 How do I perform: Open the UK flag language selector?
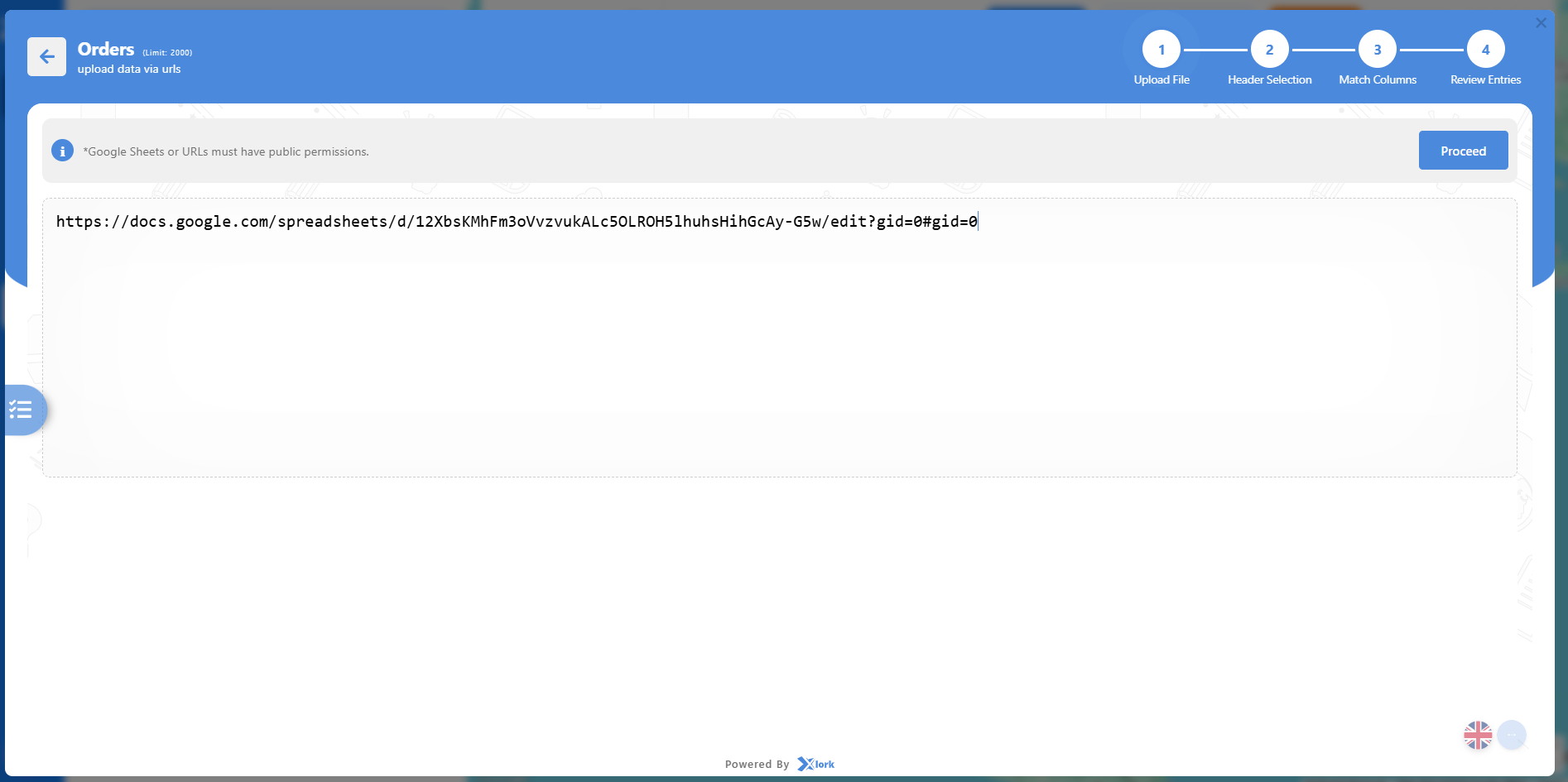pyautogui.click(x=1477, y=735)
